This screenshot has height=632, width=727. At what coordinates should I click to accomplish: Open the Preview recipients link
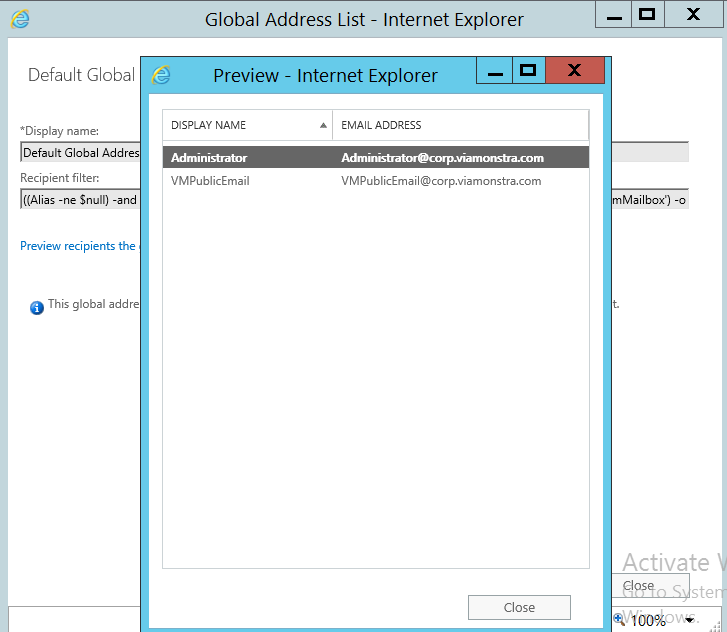[78, 246]
